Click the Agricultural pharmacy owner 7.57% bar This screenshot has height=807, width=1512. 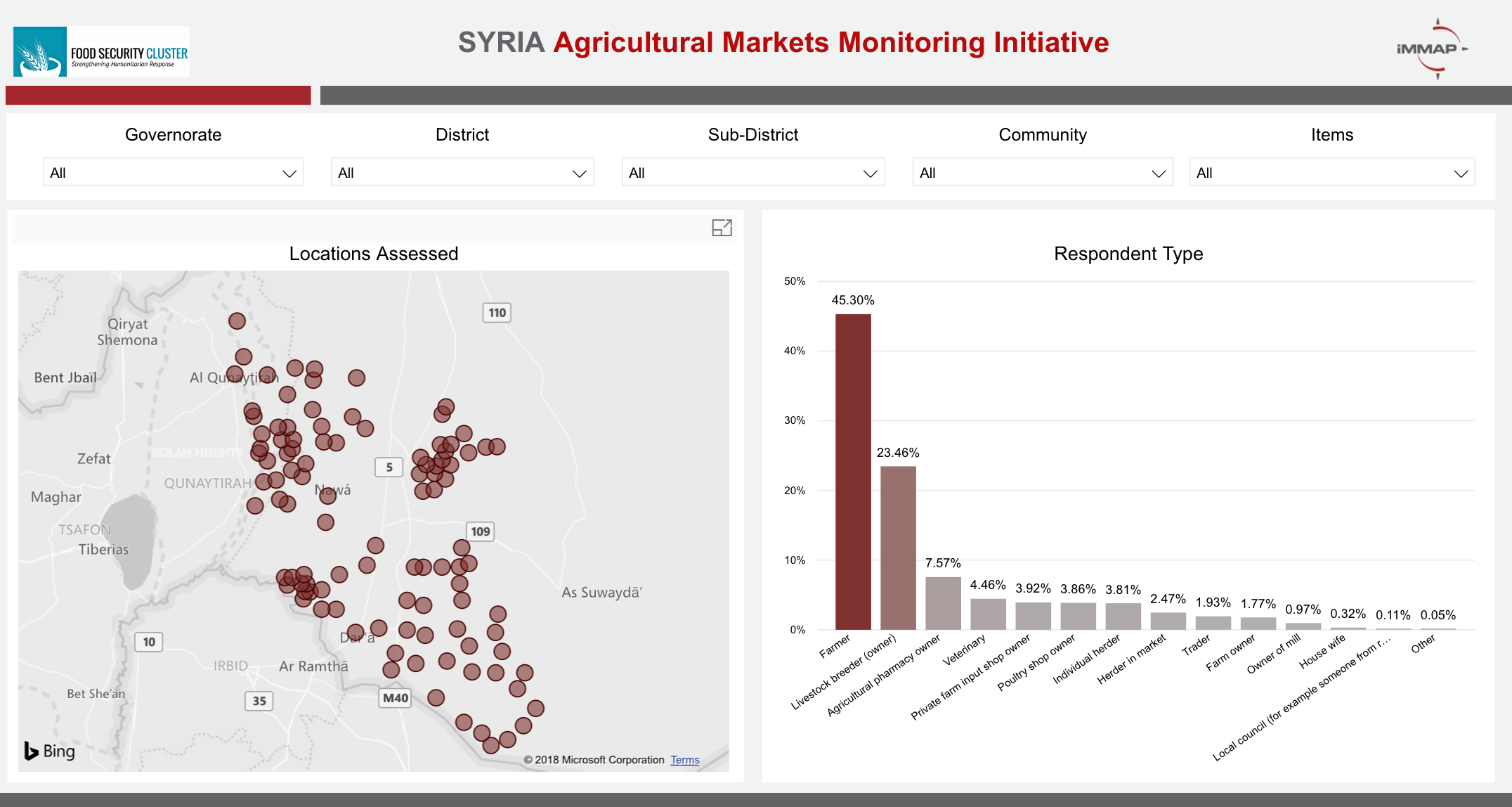[x=943, y=603]
